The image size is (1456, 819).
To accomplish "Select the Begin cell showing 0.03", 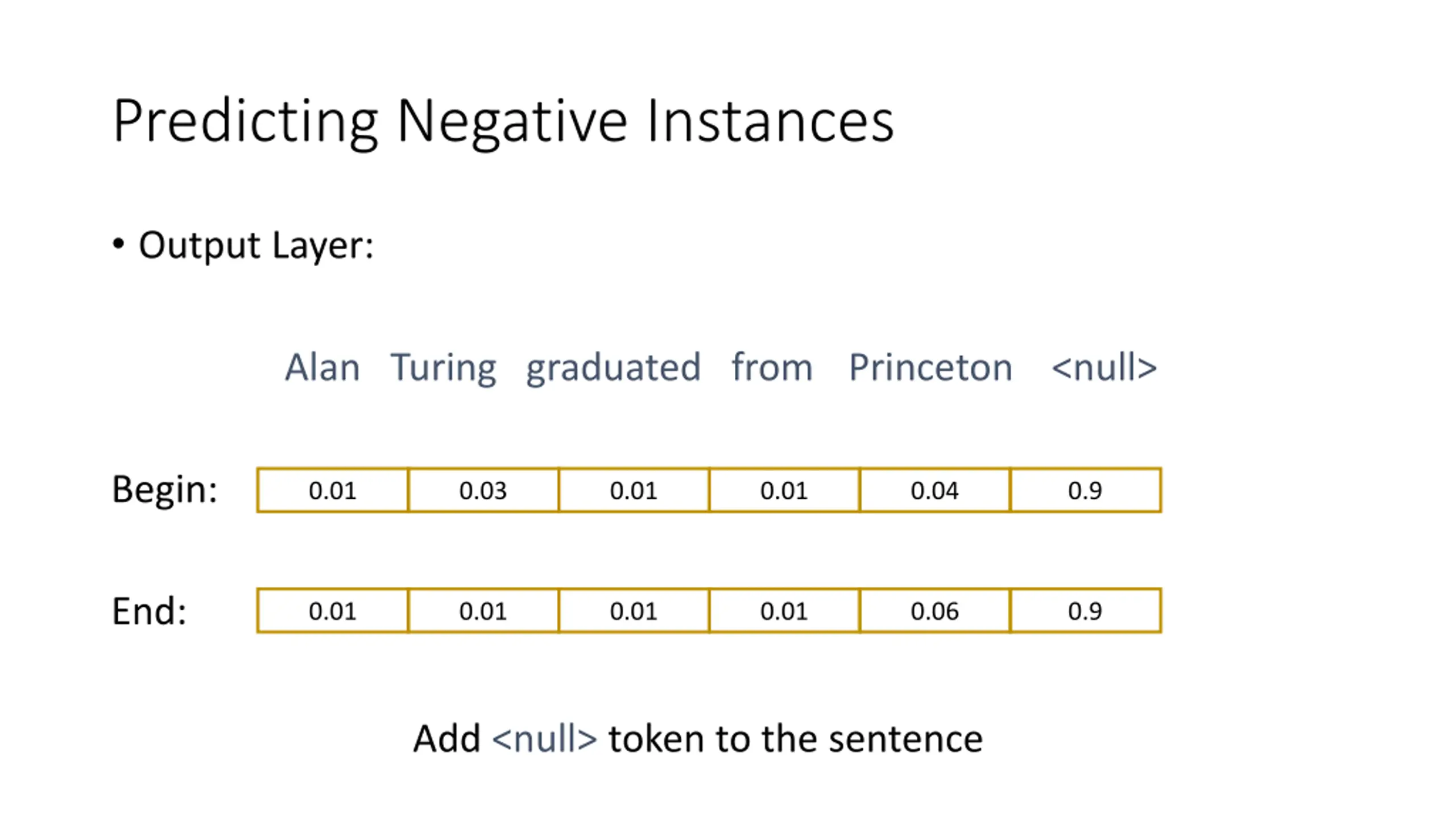I will 483,490.
